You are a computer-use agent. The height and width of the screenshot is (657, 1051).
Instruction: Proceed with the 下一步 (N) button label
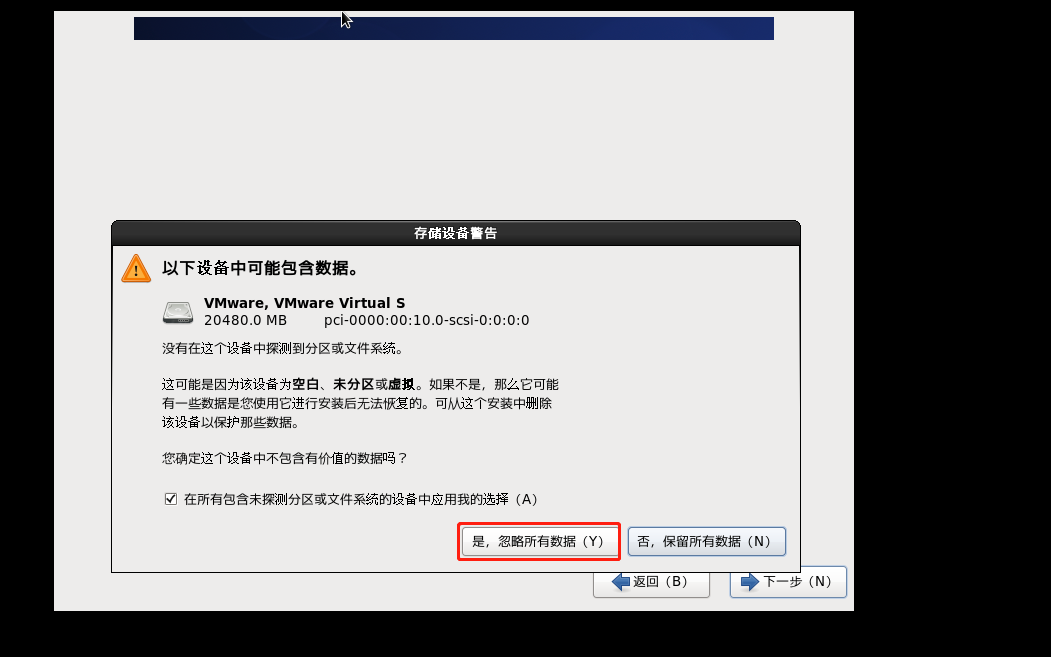798,581
